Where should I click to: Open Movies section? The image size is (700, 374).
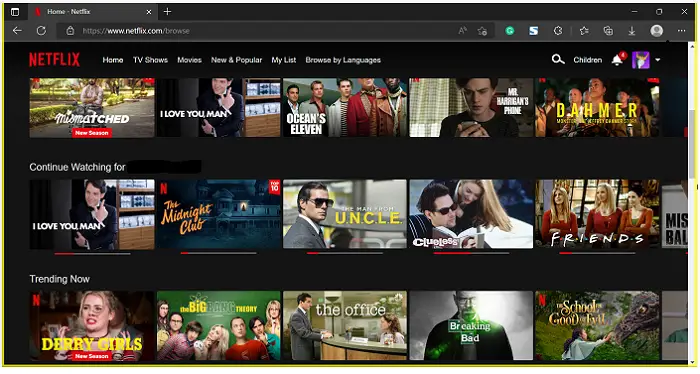[x=189, y=60]
